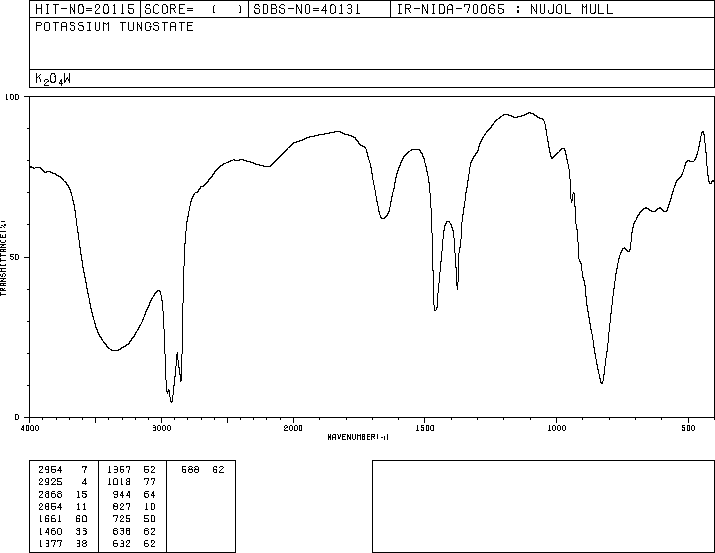
Task: Click the 500 wavenumber axis label
Action: (688, 428)
